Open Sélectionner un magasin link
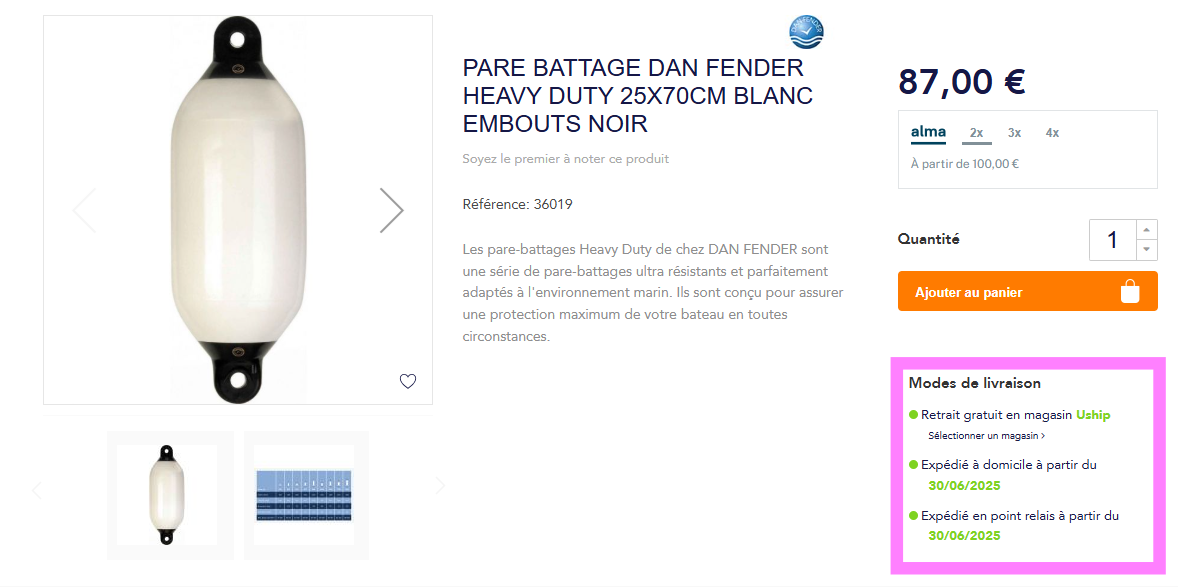The image size is (1178, 587). (x=986, y=435)
